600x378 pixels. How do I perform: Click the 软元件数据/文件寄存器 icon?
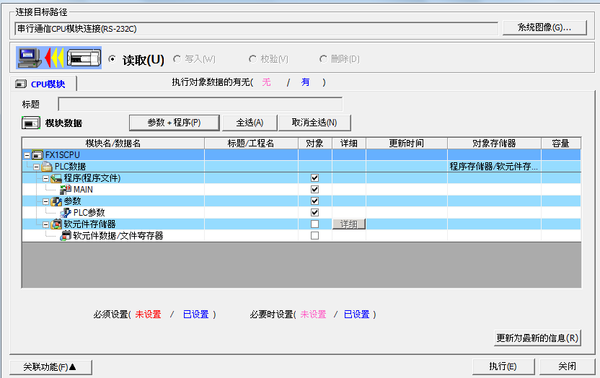click(x=66, y=236)
